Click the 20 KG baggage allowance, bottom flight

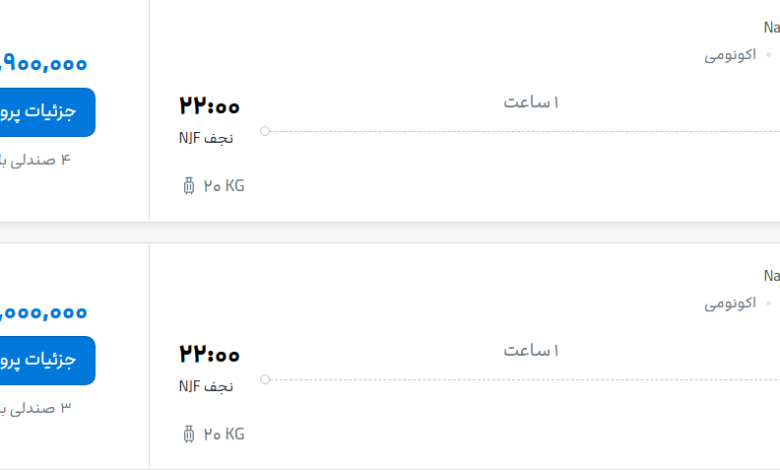point(224,434)
